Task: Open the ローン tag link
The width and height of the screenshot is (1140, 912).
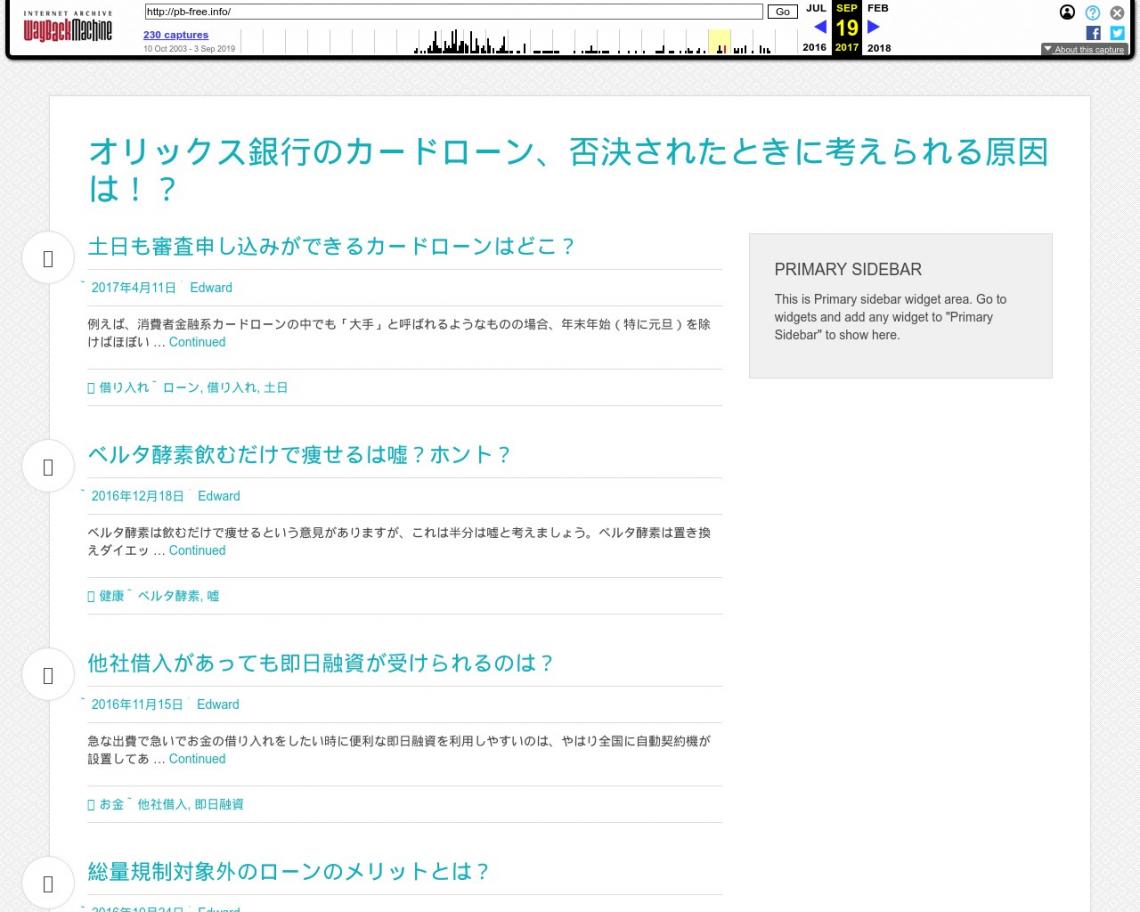Action: [180, 388]
